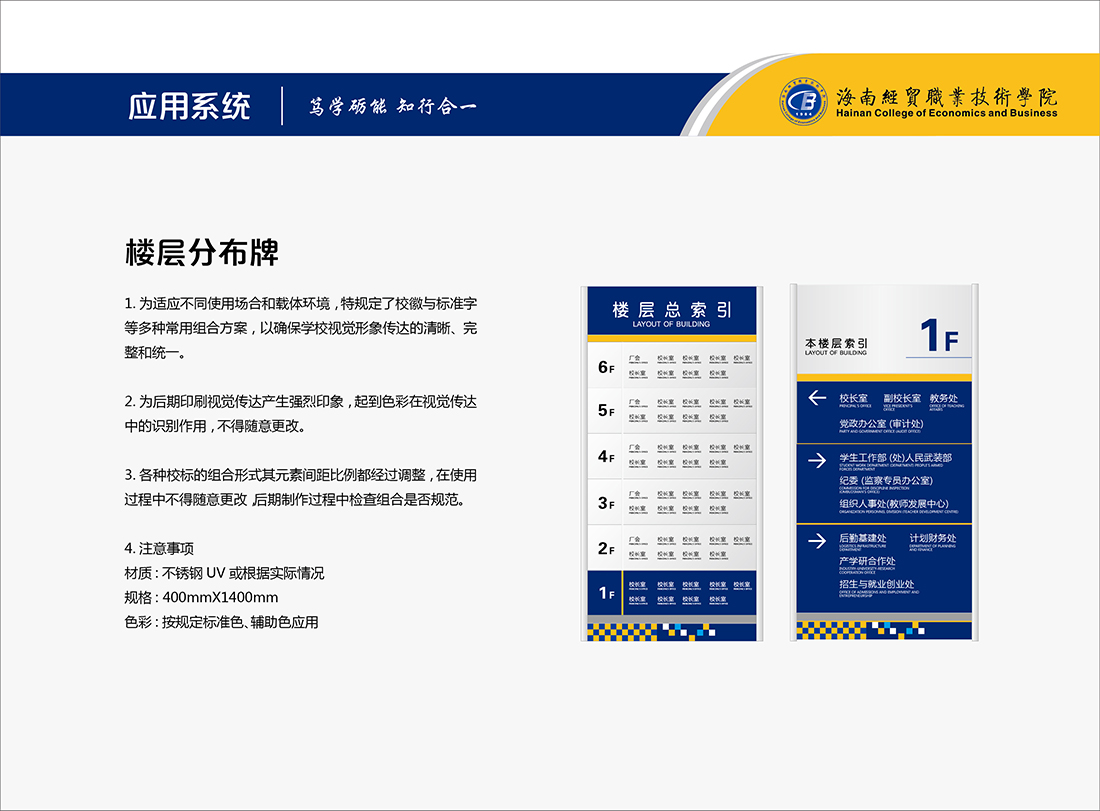Click the right arrow beside 学生工作部

[x=817, y=460]
